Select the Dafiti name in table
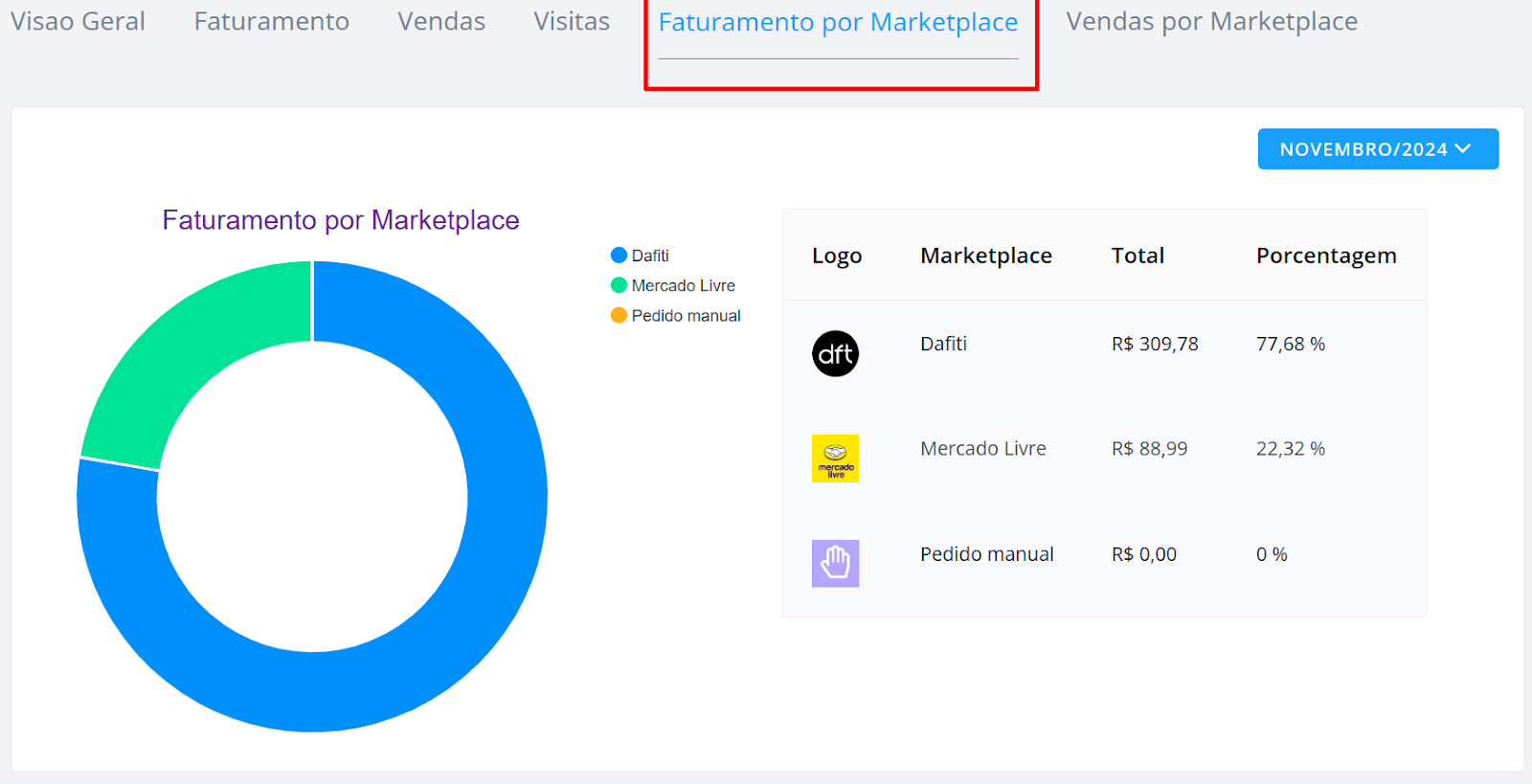The height and width of the screenshot is (784, 1532). [x=943, y=344]
